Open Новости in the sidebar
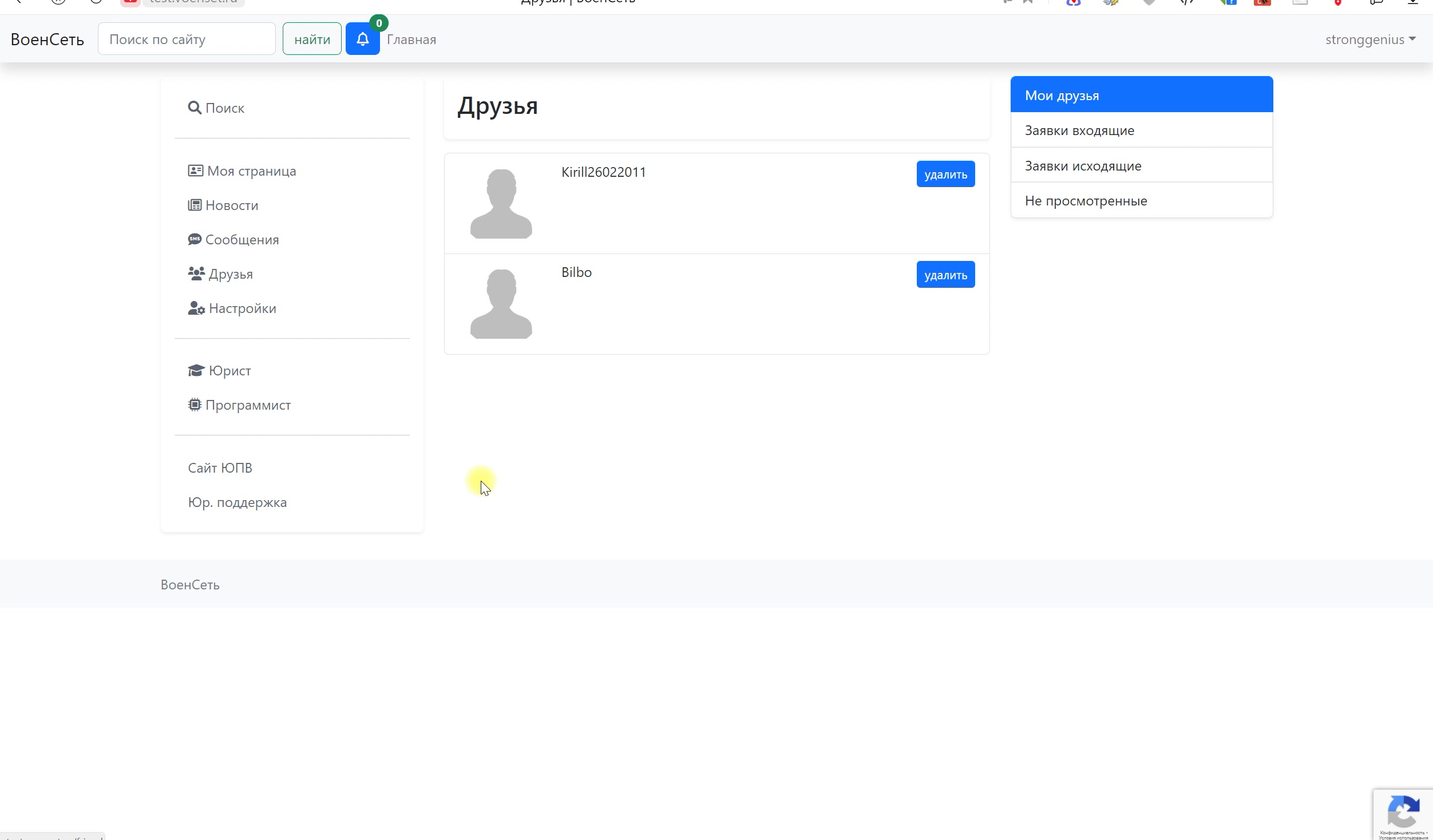 click(x=223, y=205)
